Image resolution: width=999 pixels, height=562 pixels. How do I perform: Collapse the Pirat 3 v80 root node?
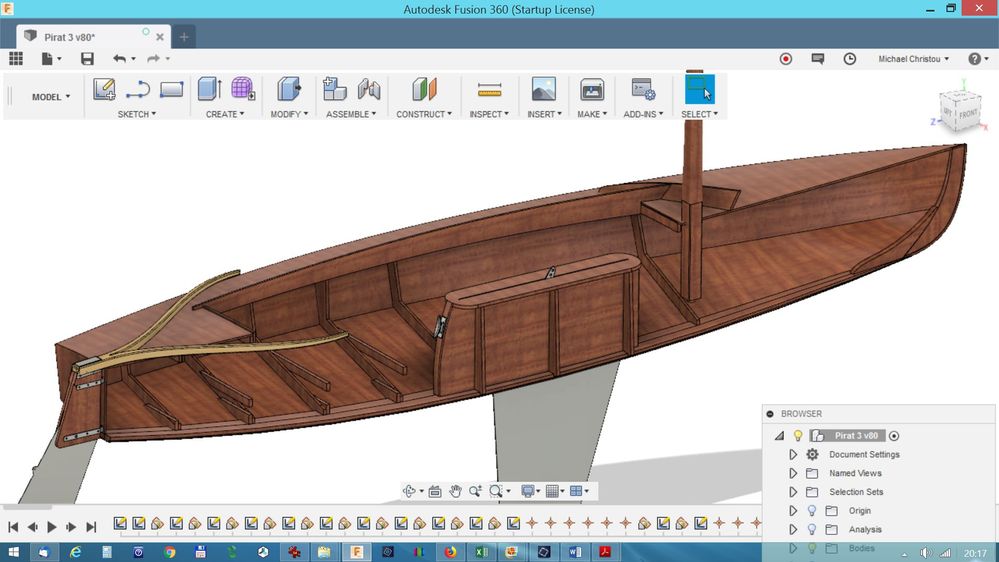[x=779, y=436]
